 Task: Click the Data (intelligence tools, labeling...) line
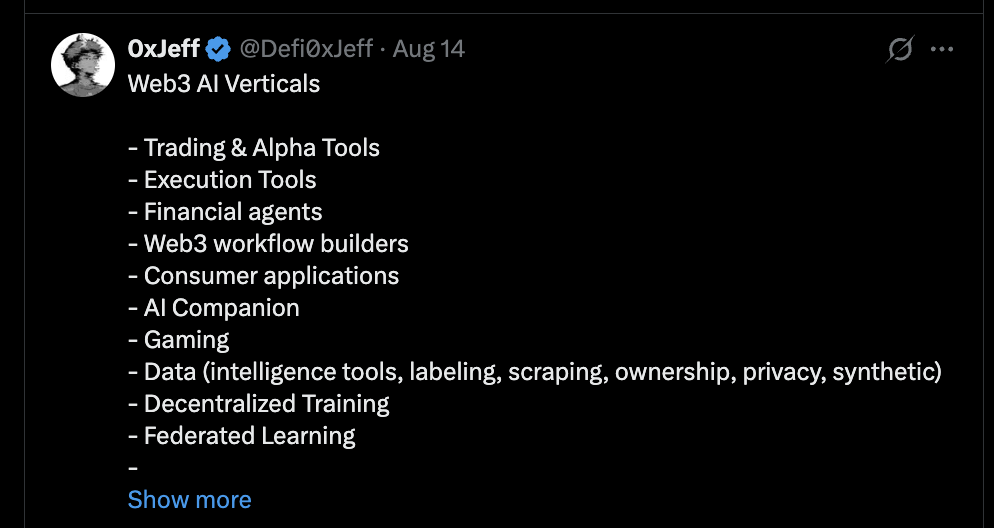(x=534, y=372)
